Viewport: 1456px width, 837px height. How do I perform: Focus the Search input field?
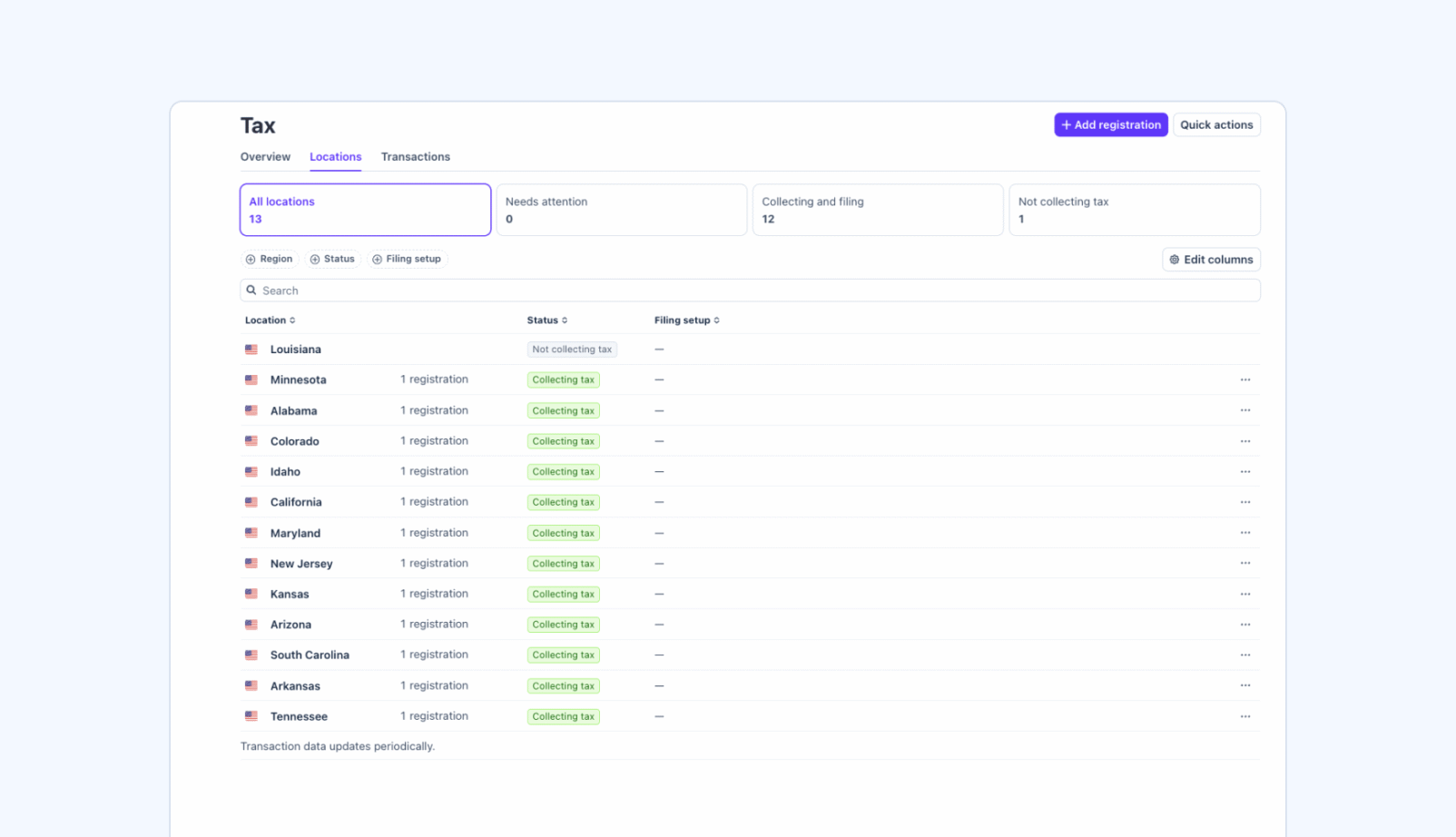[x=750, y=290]
